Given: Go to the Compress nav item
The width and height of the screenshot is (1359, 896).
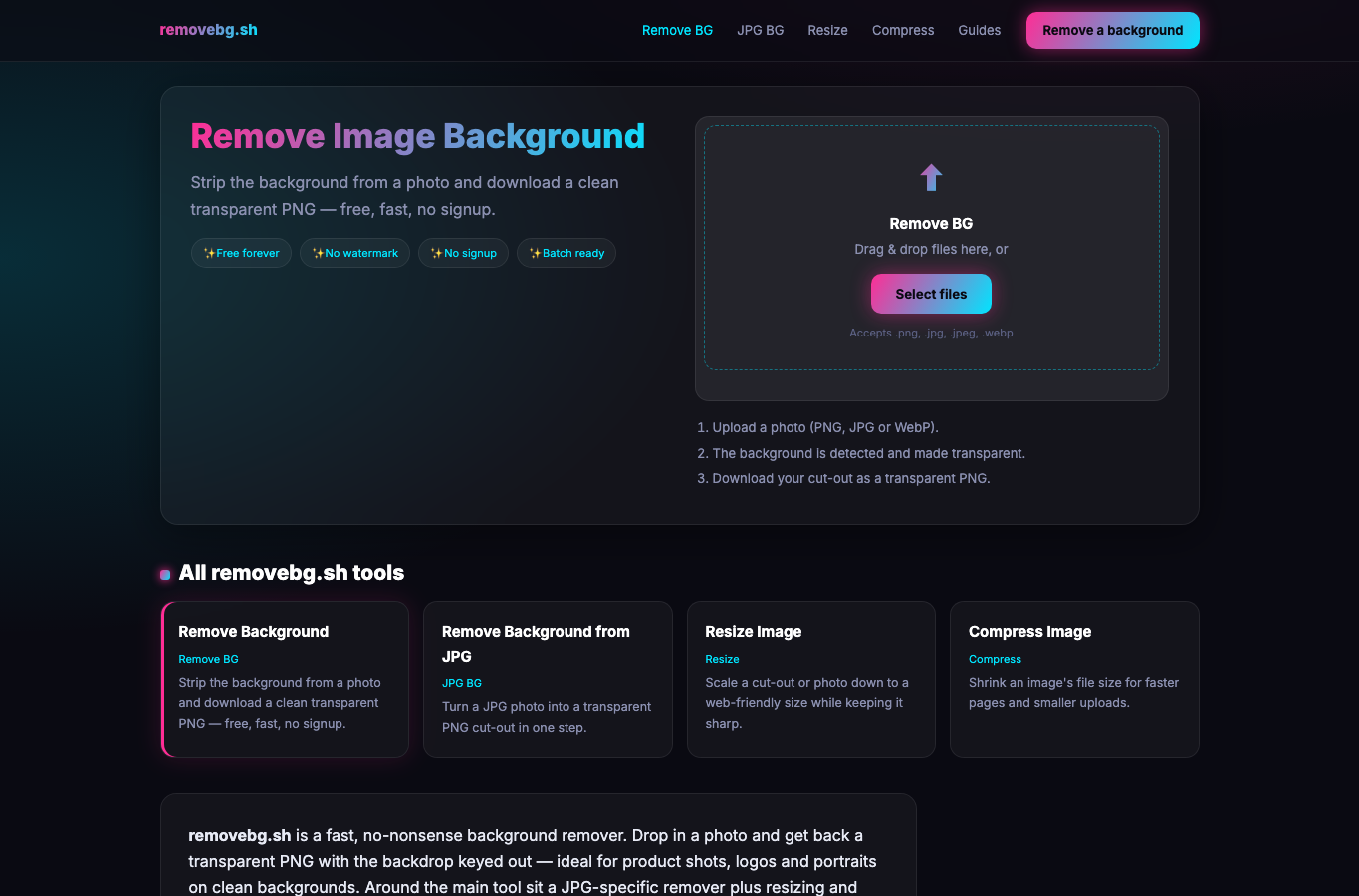Looking at the screenshot, I should (x=903, y=30).
